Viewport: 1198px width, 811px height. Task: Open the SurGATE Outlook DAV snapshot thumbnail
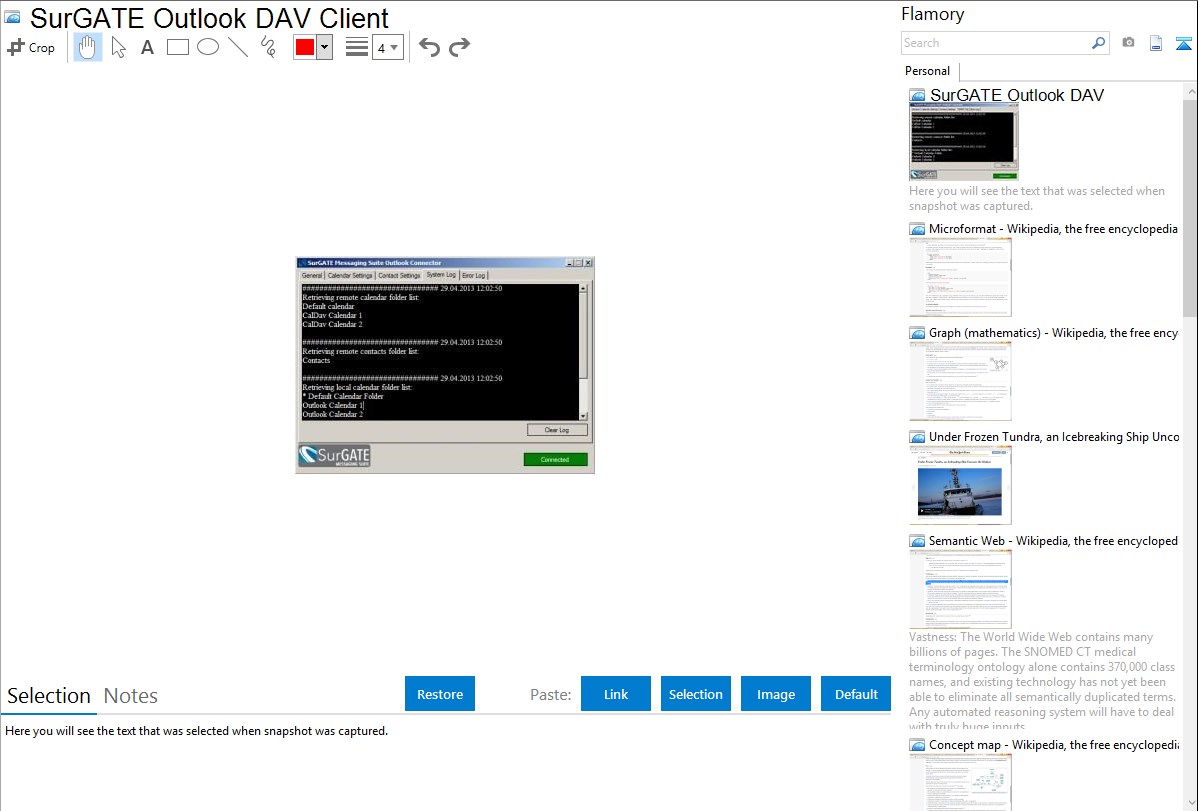pyautogui.click(x=963, y=142)
